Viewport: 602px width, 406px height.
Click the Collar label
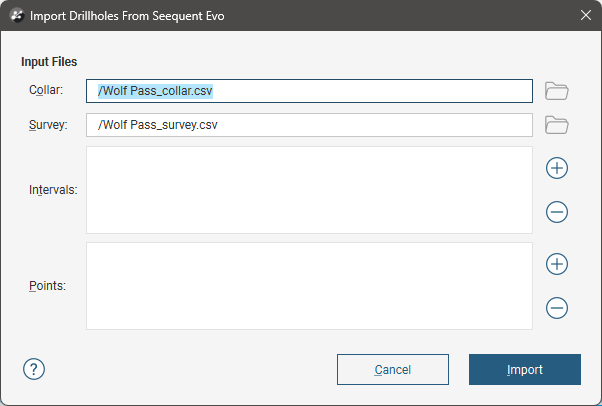pos(46,91)
